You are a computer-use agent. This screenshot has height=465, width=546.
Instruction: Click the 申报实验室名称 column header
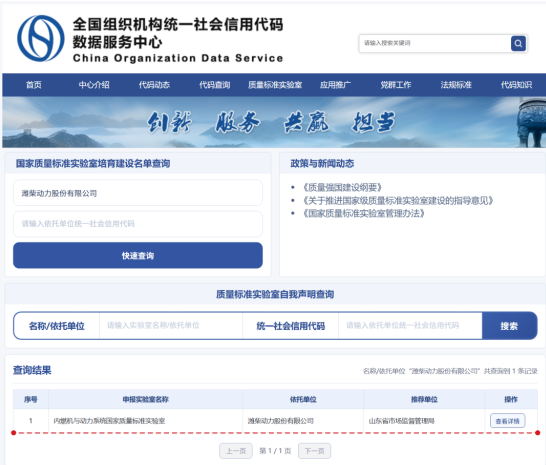pyautogui.click(x=146, y=399)
